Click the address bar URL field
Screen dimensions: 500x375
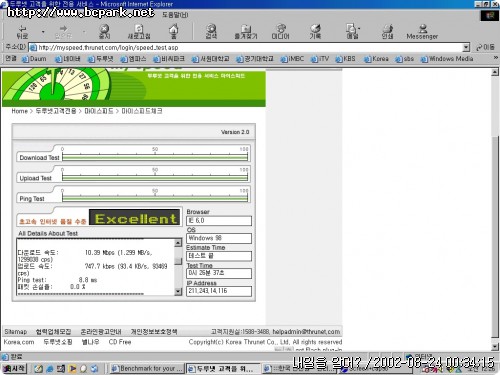coord(246,47)
